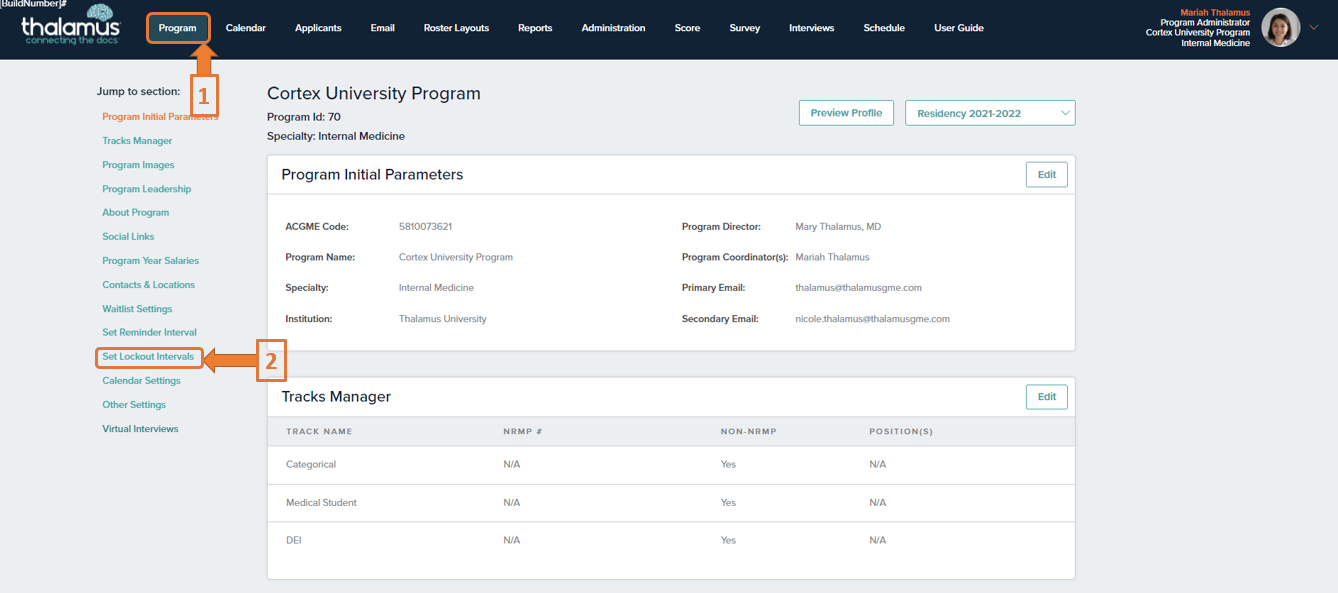Click the Preview Profile button
Viewport: 1338px width, 593px height.
[846, 113]
